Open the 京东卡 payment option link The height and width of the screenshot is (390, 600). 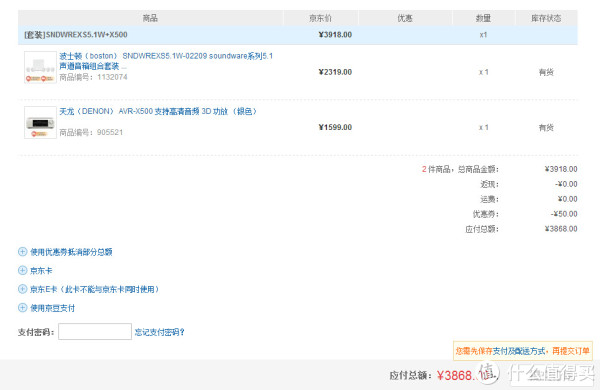pos(41,271)
